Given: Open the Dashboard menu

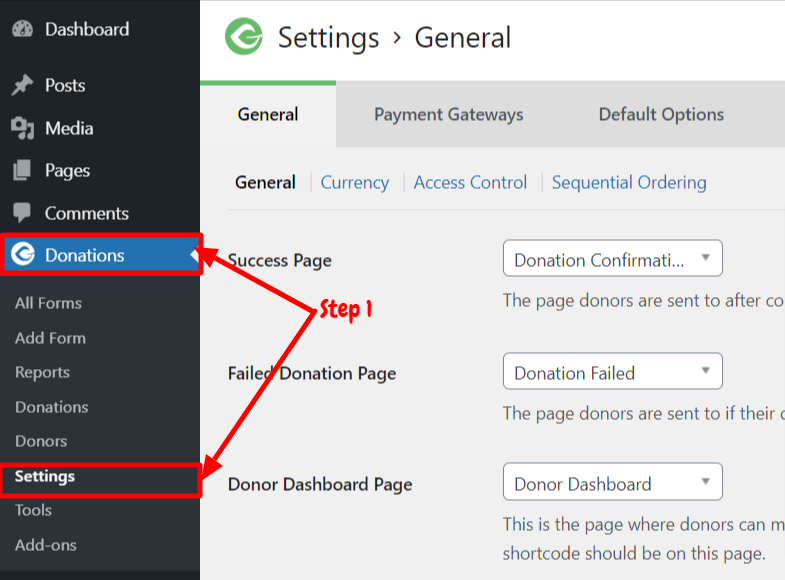Looking at the screenshot, I should (x=87, y=29).
